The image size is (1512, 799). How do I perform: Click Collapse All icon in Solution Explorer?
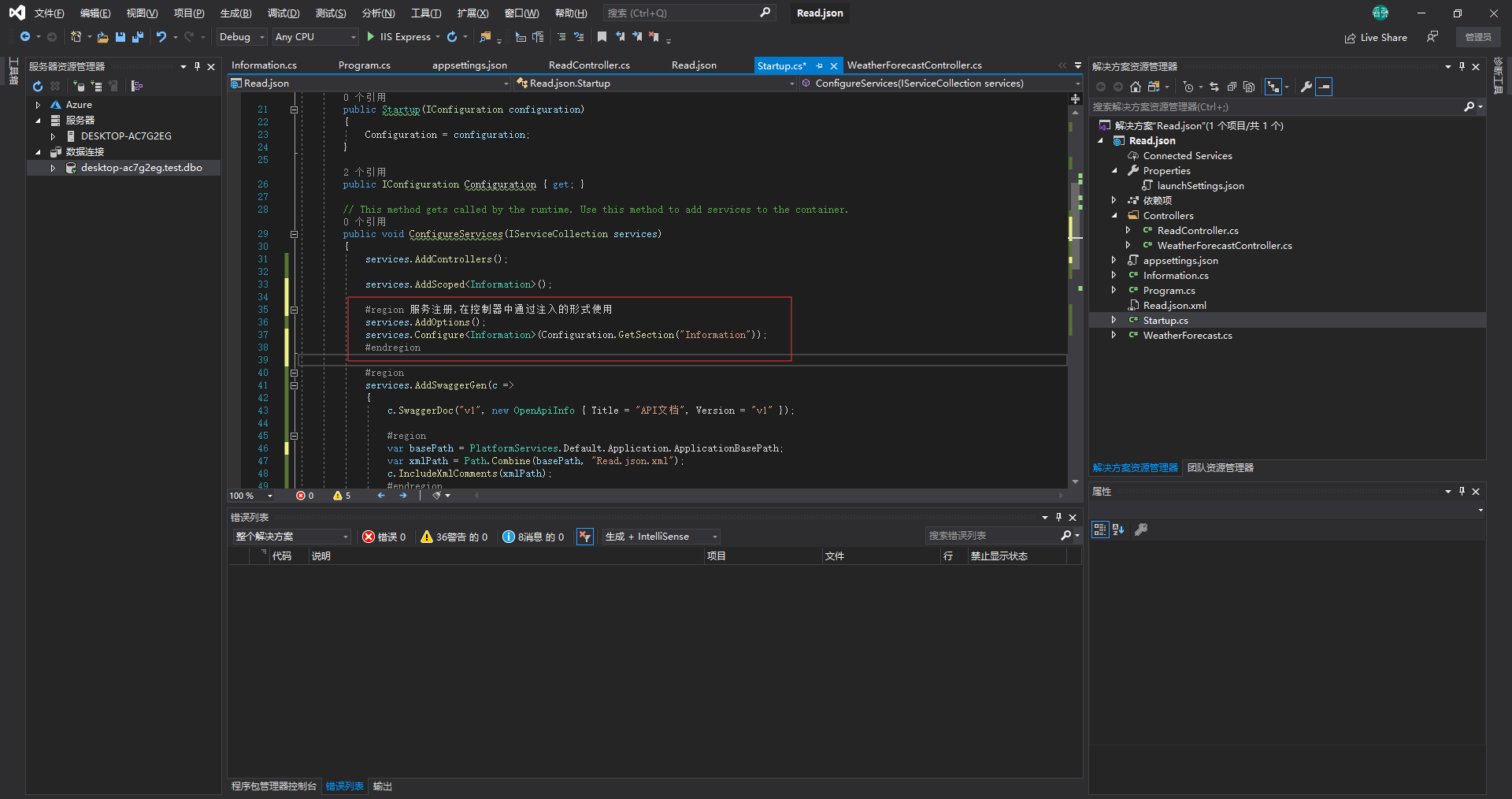[x=1232, y=87]
